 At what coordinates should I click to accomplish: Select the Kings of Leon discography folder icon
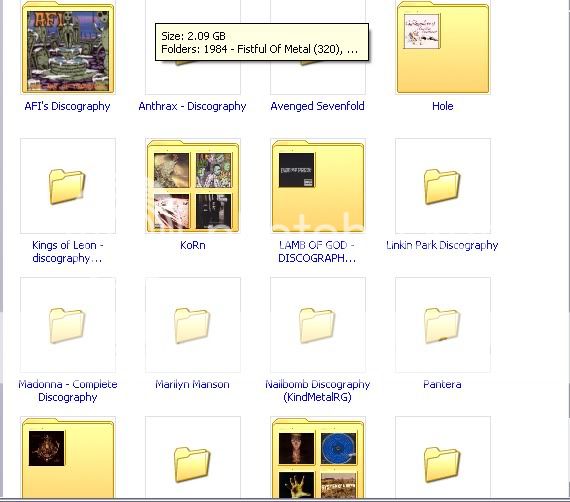(68, 186)
